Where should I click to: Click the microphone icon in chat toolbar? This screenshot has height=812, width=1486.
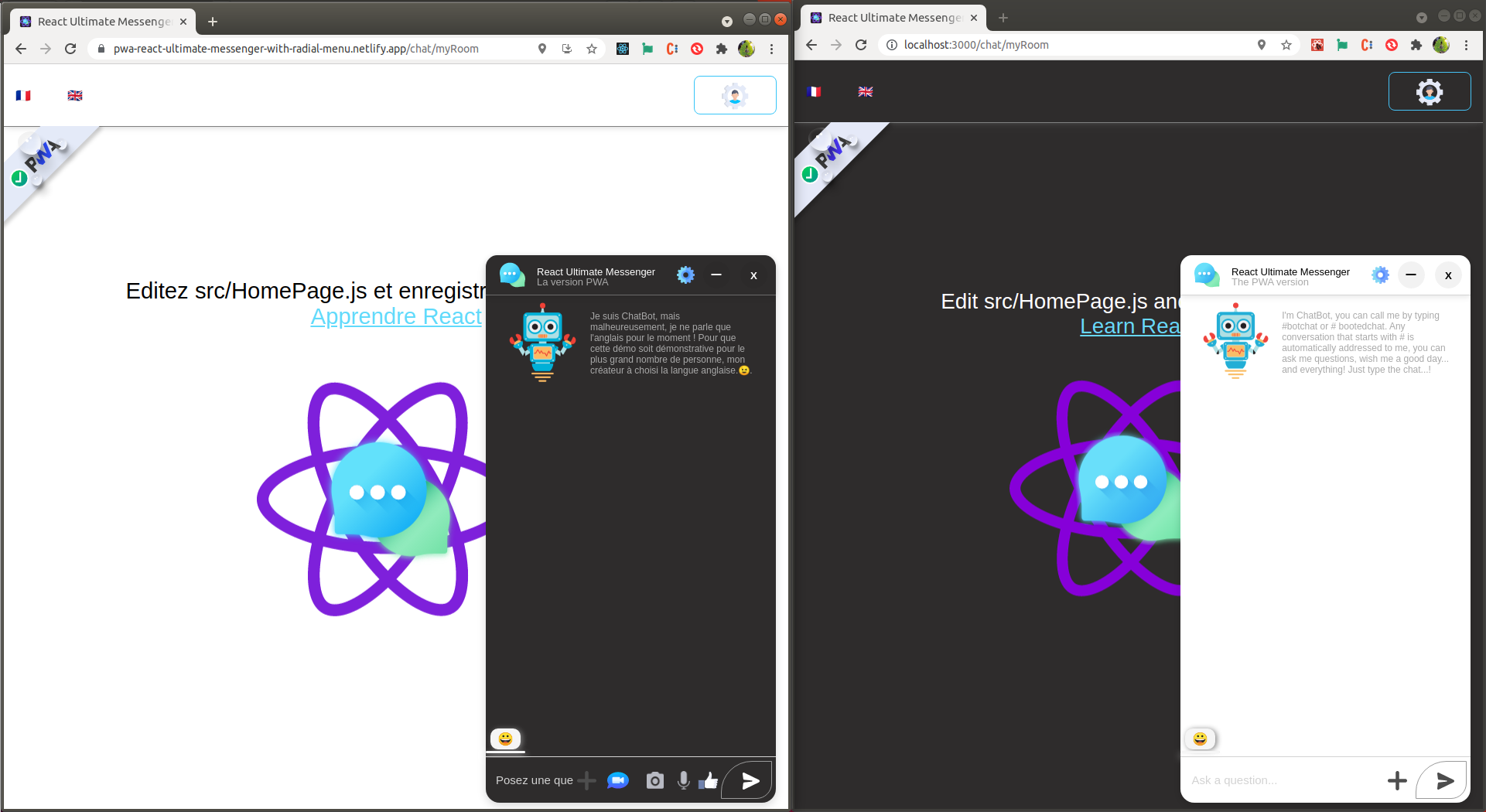pyautogui.click(x=683, y=780)
